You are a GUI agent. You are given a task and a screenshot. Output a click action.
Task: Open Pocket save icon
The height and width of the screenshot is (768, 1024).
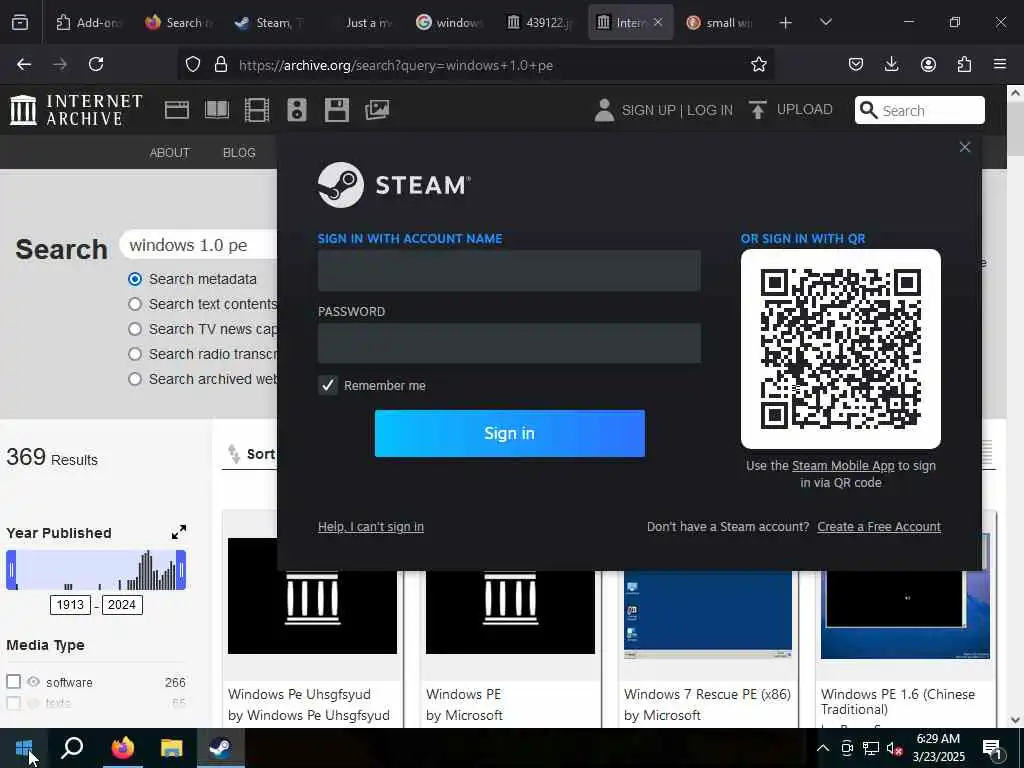coord(856,64)
